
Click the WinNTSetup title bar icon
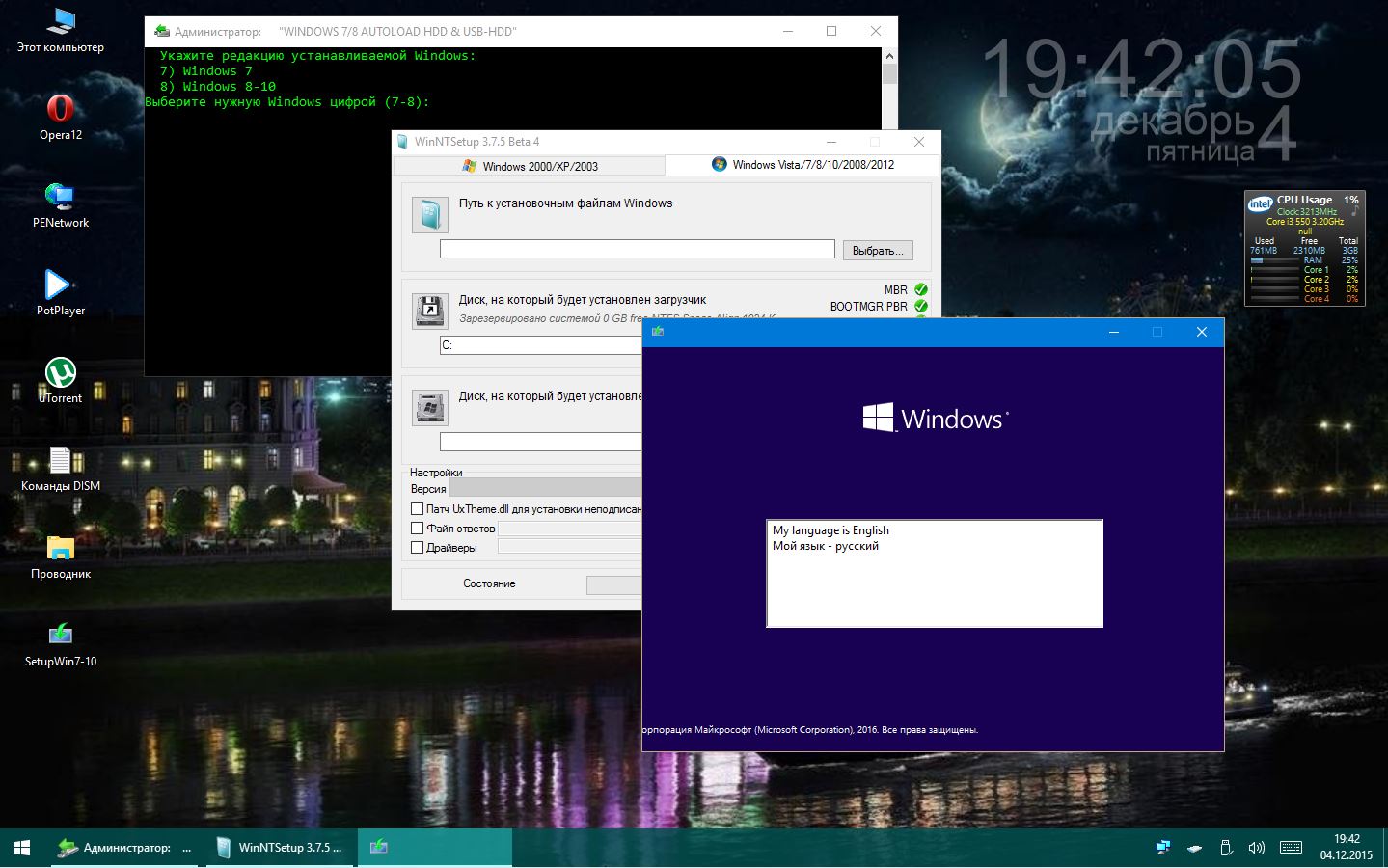tap(403, 141)
